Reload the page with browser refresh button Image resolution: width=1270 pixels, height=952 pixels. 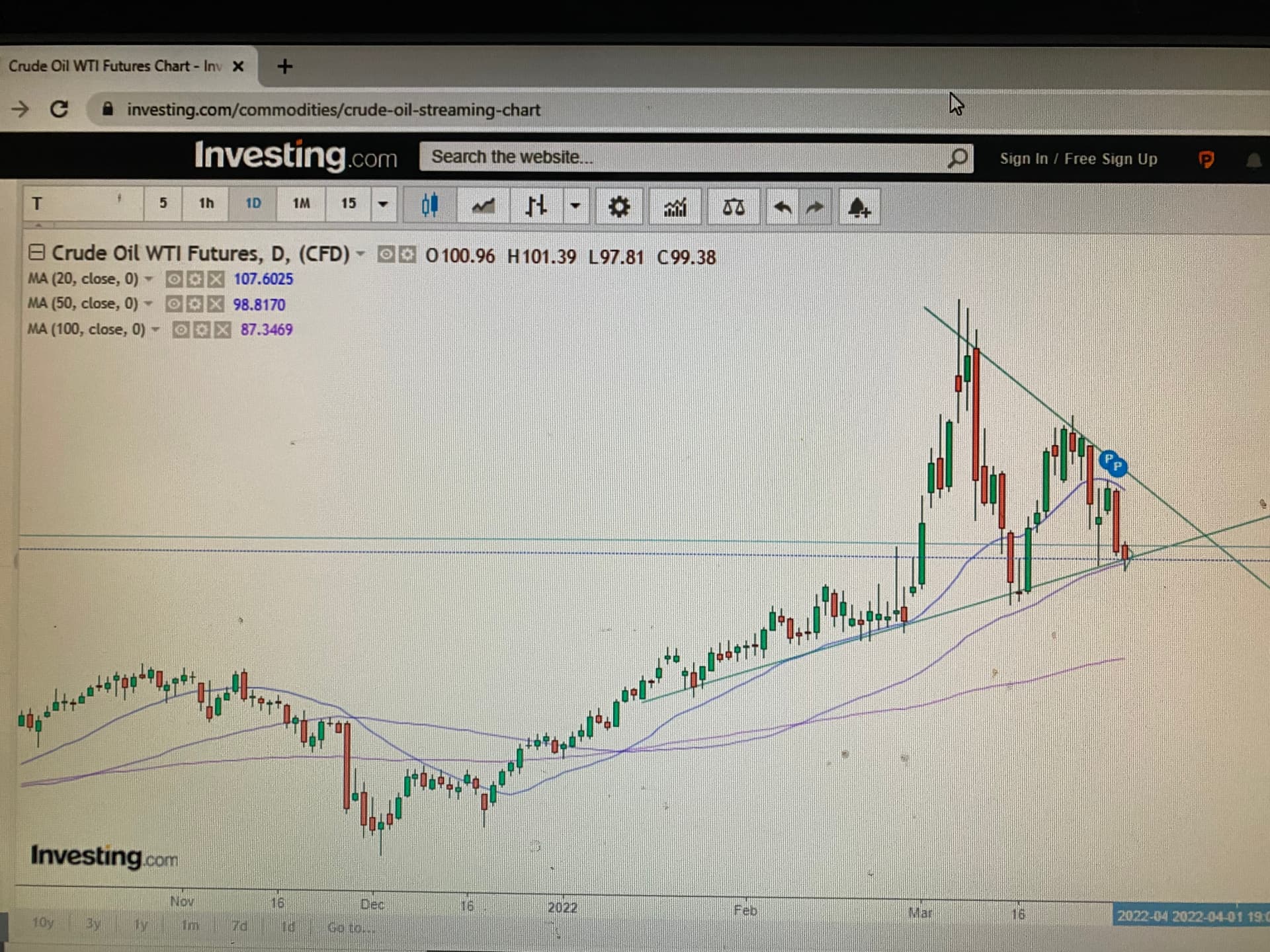tap(59, 108)
